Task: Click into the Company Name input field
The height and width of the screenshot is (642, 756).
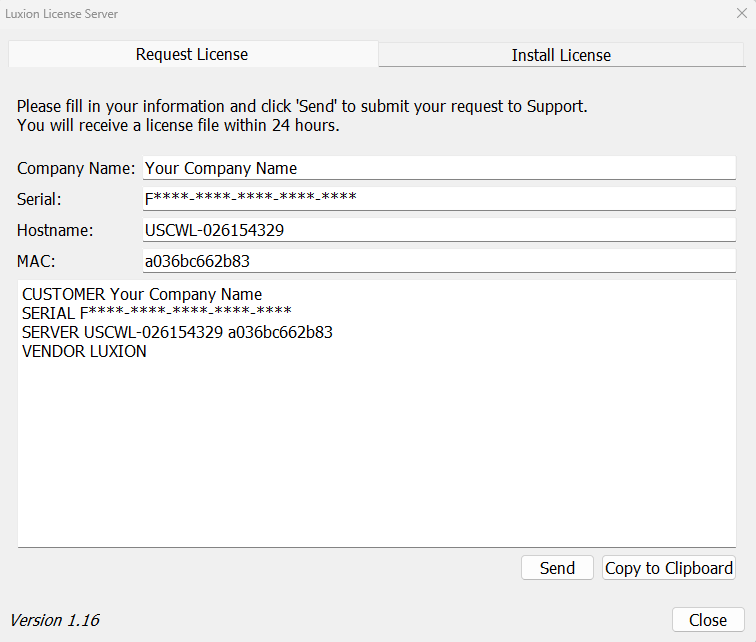Action: coord(439,168)
